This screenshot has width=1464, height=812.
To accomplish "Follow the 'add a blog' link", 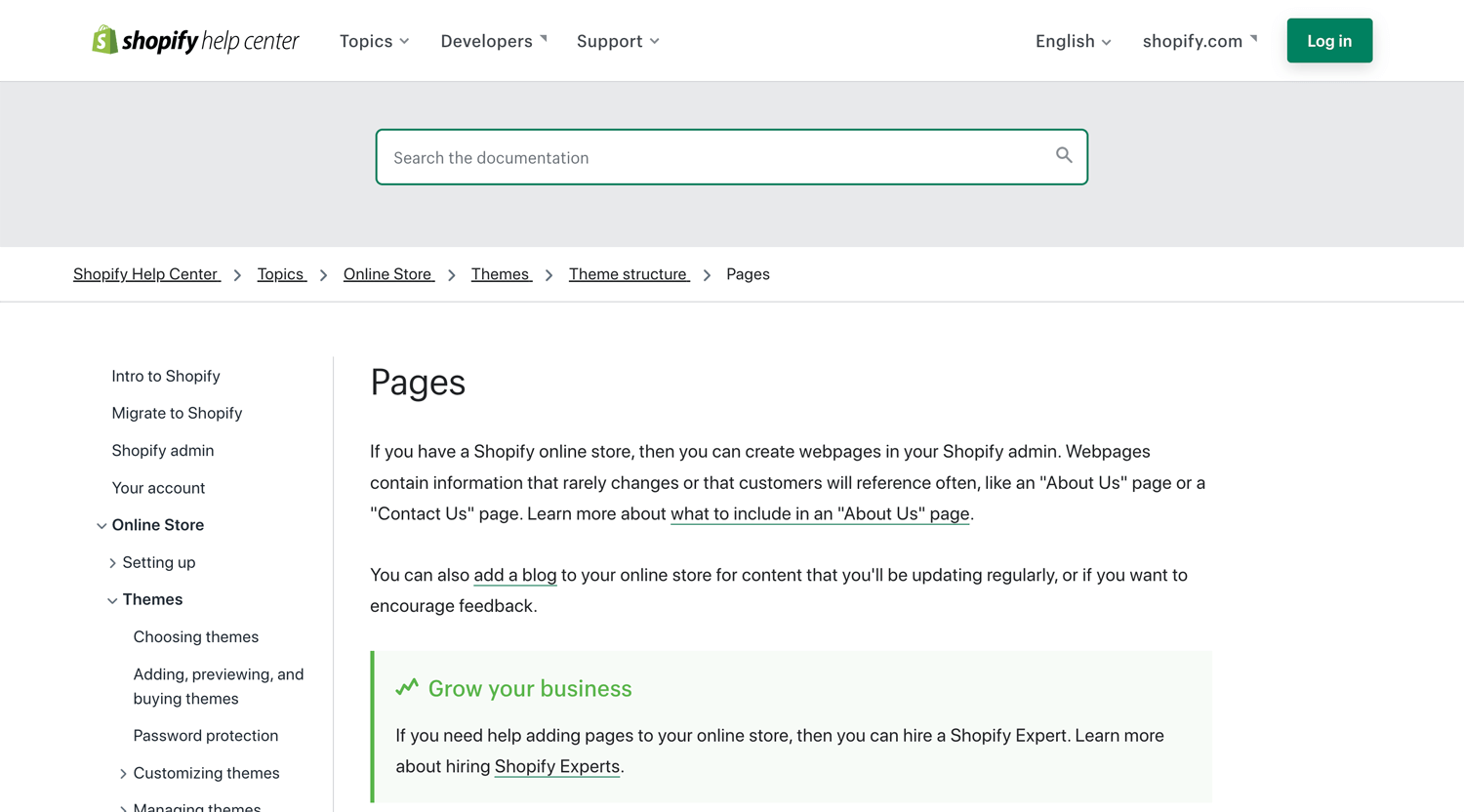I will click(x=515, y=575).
